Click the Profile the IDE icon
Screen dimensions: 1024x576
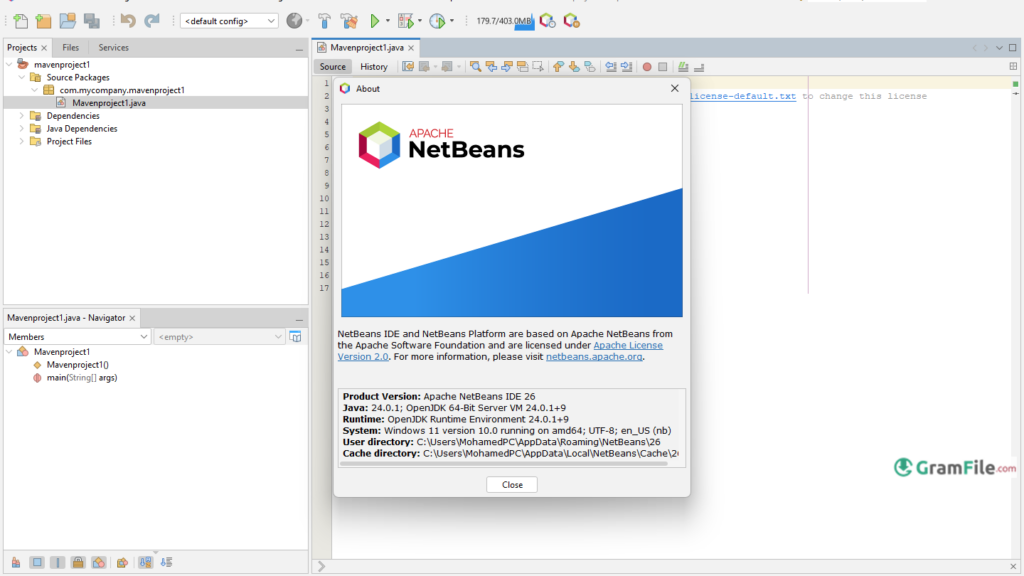pyautogui.click(x=547, y=21)
